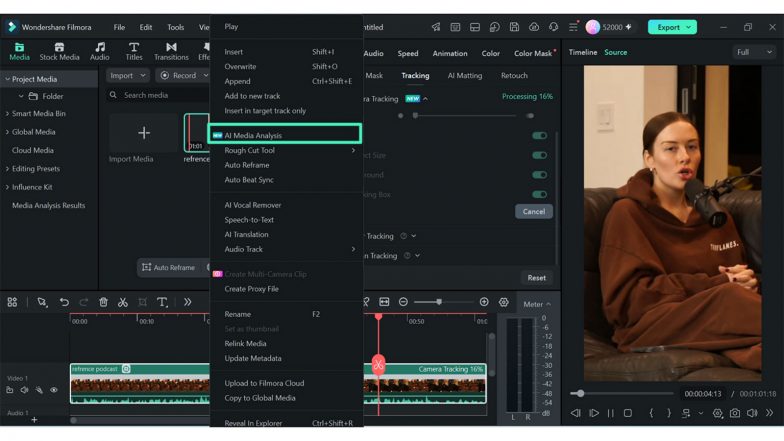
Task: Play the preview video
Action: (x=594, y=413)
